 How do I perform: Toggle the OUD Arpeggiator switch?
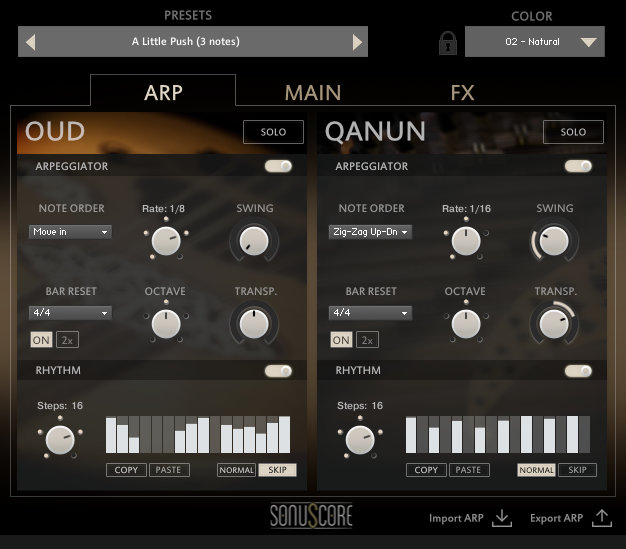coord(278,166)
